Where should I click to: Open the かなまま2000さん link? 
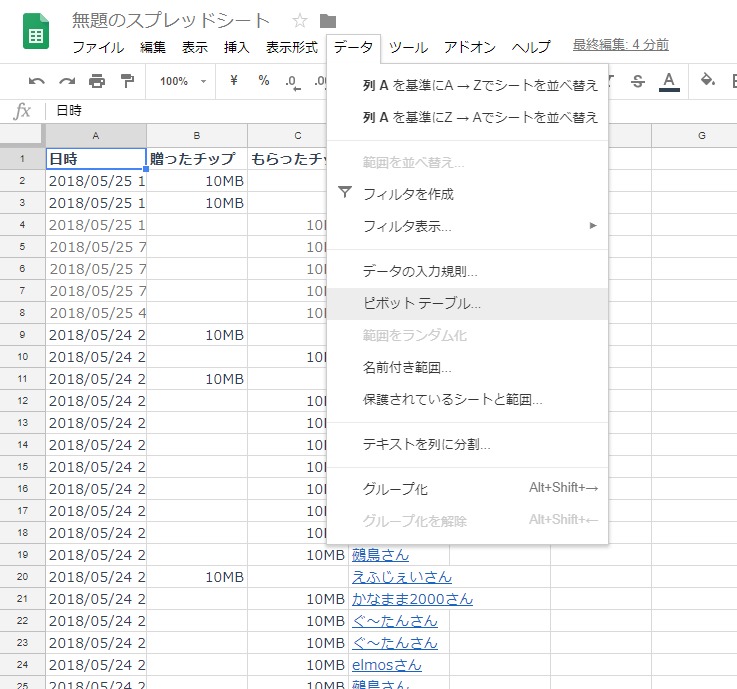click(x=412, y=599)
